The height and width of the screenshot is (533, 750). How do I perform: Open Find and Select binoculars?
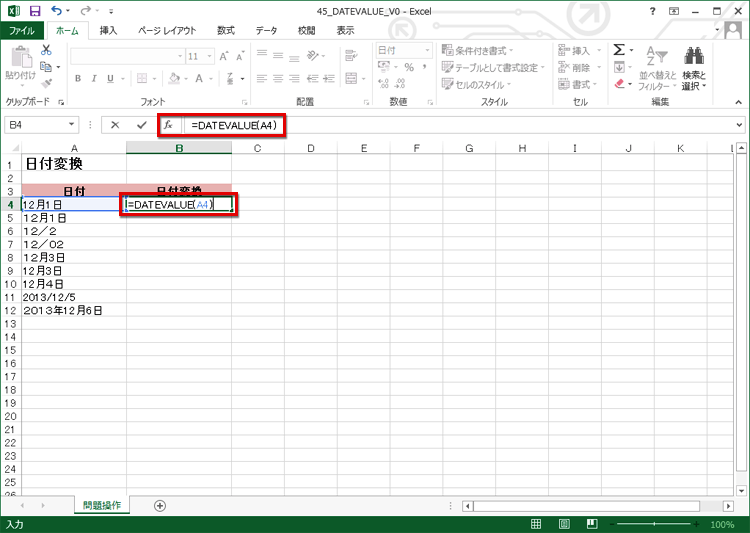[694, 67]
